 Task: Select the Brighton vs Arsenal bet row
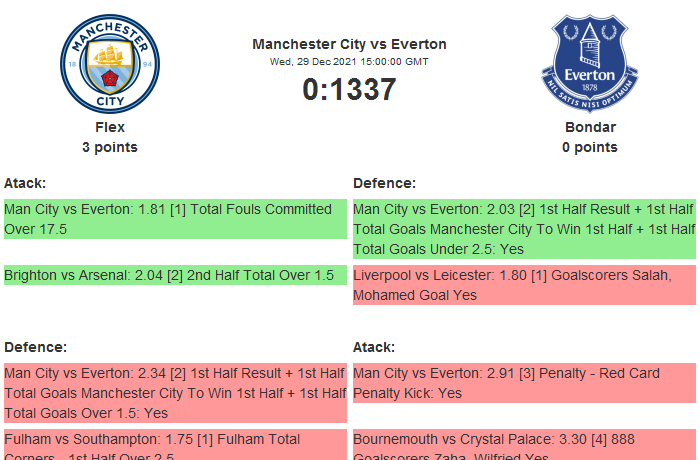[174, 275]
